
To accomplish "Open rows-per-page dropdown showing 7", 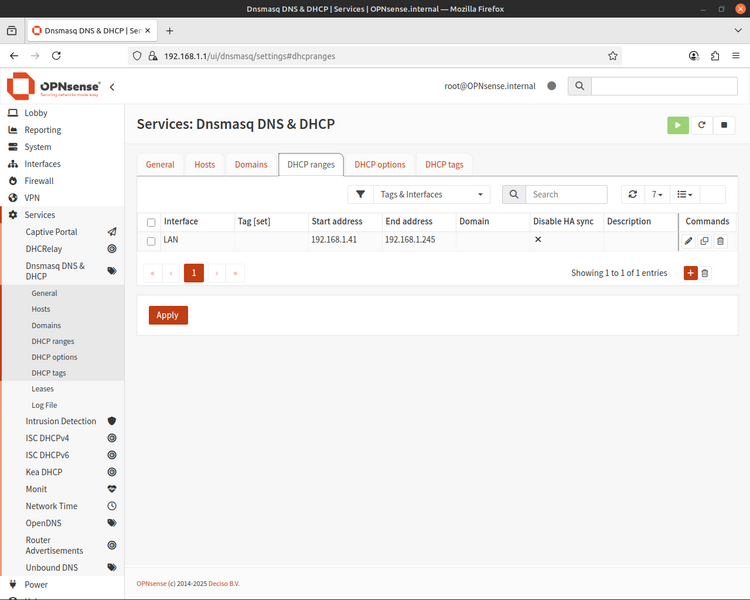I will [657, 194].
